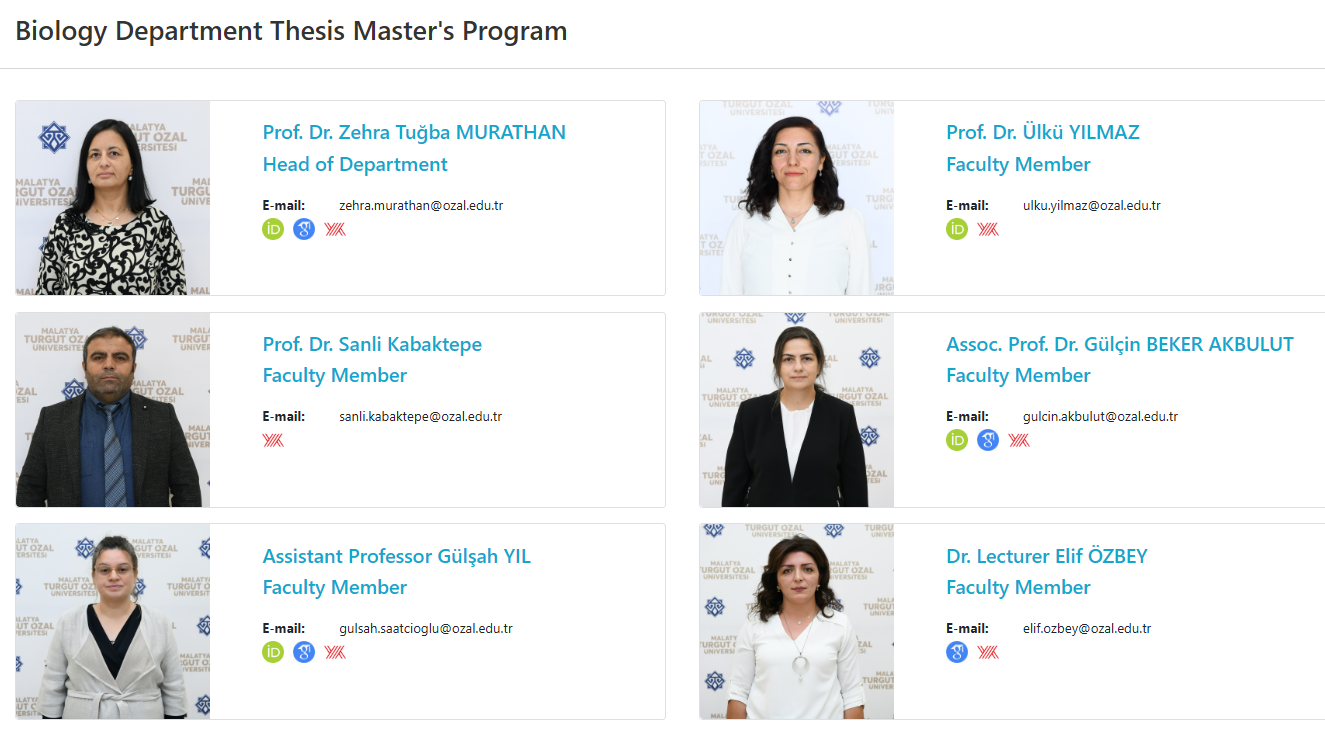Click Prof. Dr. Ülkü YILMAZ's photo
The height and width of the screenshot is (734, 1325).
[x=796, y=198]
